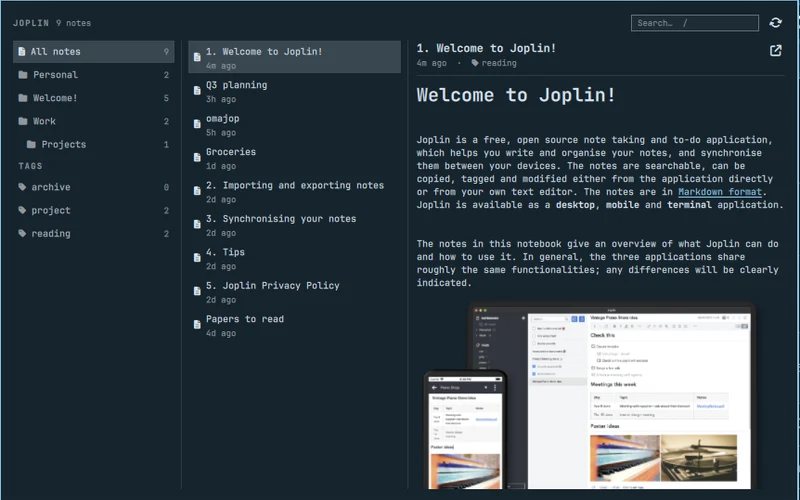Click inside the Search field
Screen dimensions: 800x500
694,23
